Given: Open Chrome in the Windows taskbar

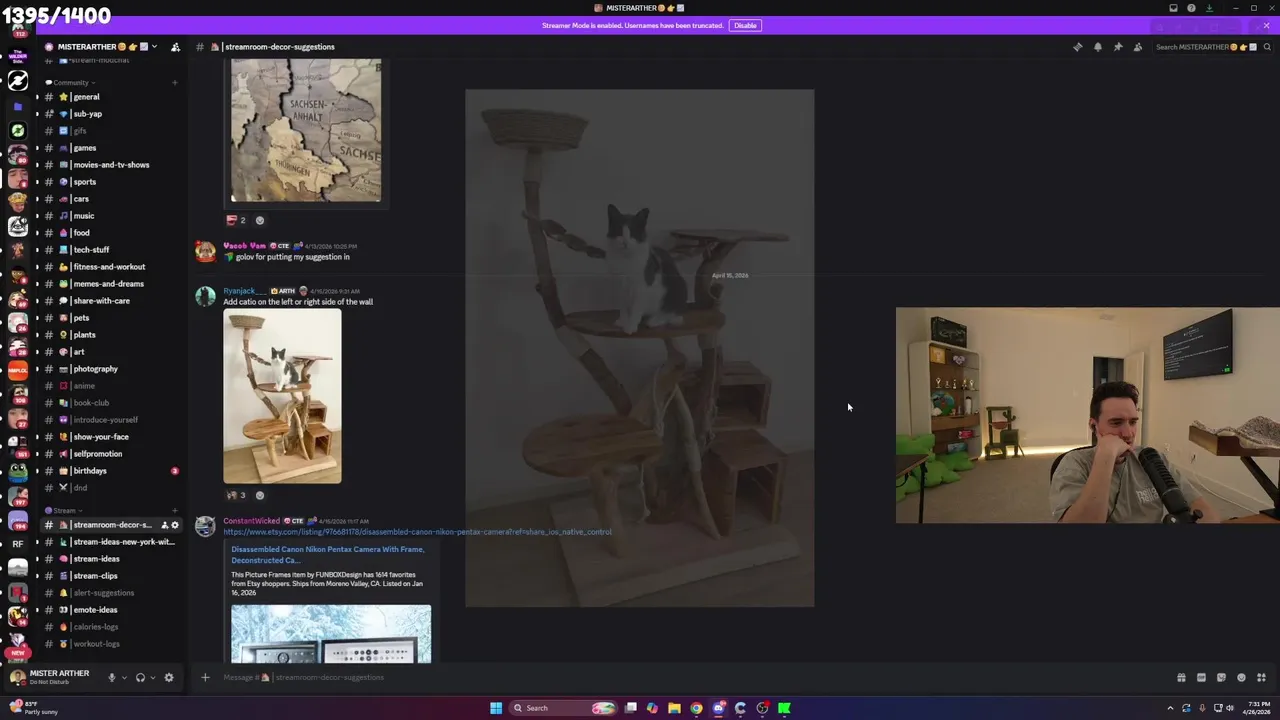Looking at the screenshot, I should point(696,708).
